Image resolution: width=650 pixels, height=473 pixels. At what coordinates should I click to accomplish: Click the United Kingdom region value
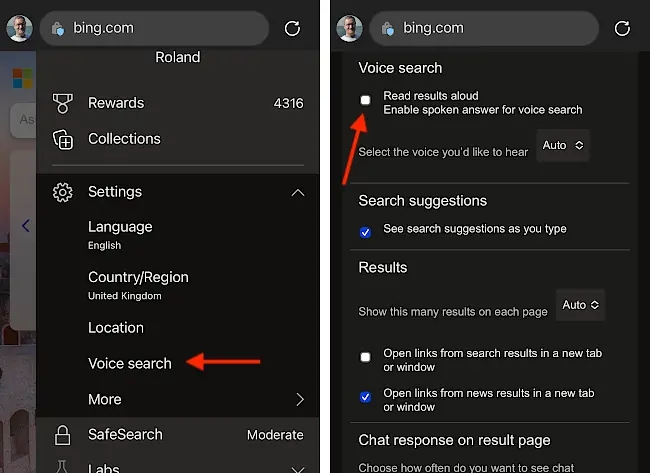point(125,296)
